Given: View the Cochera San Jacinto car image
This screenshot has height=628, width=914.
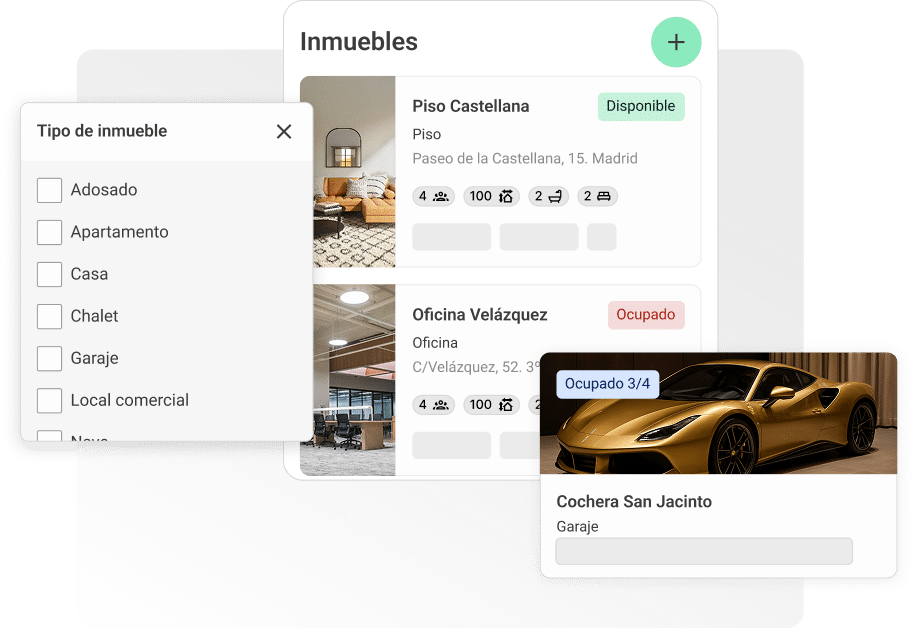Looking at the screenshot, I should [x=719, y=413].
